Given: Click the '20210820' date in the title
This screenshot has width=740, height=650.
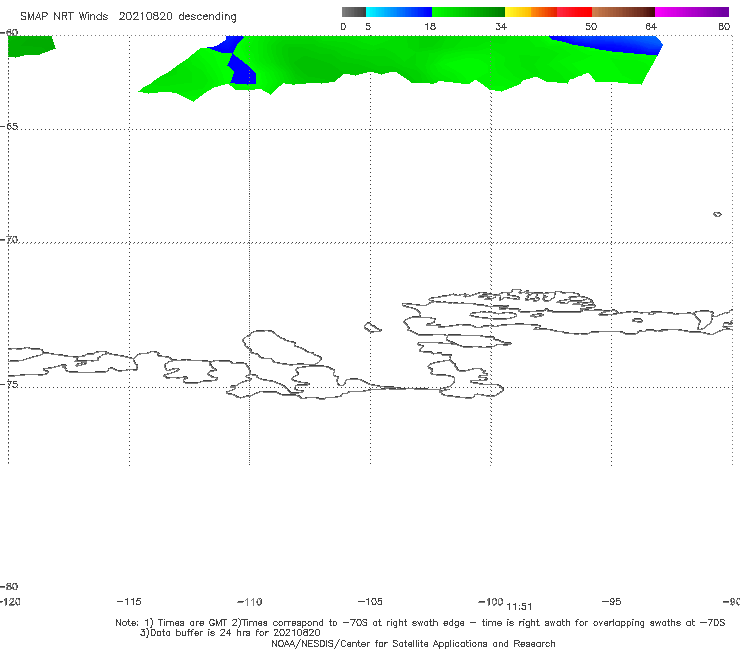Looking at the screenshot, I should [x=145, y=17].
